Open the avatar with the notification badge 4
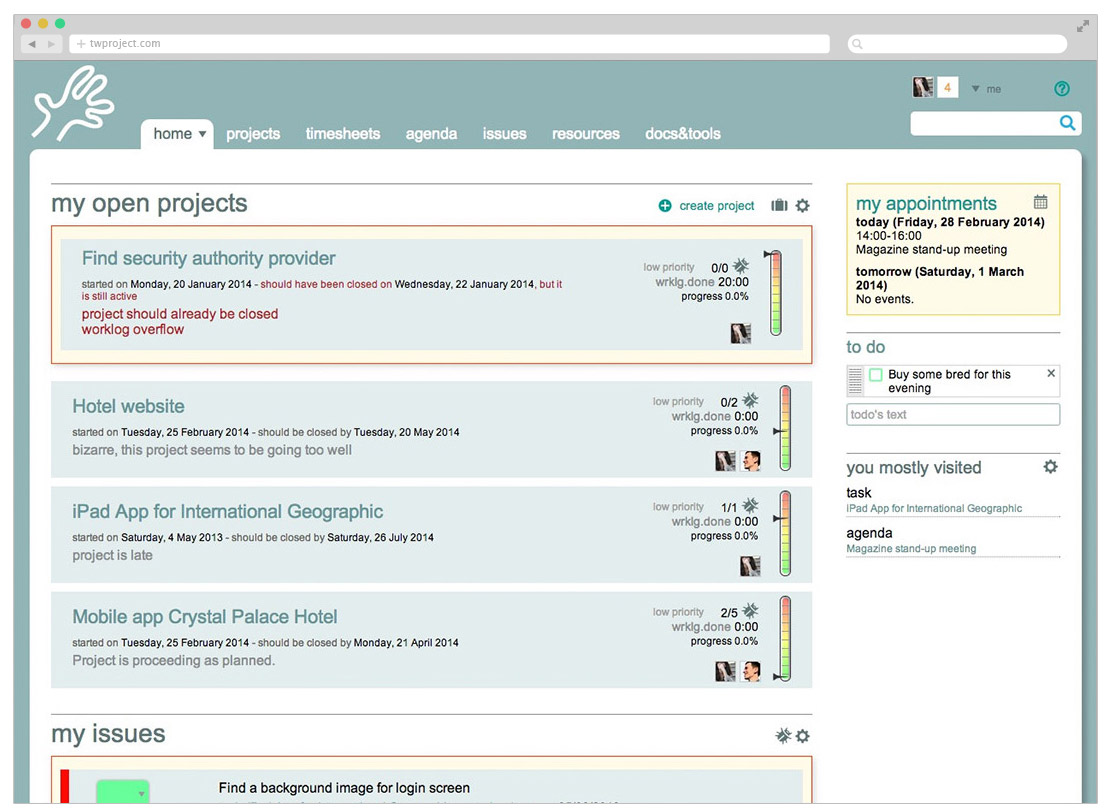The height and width of the screenshot is (811, 1111). (x=923, y=87)
